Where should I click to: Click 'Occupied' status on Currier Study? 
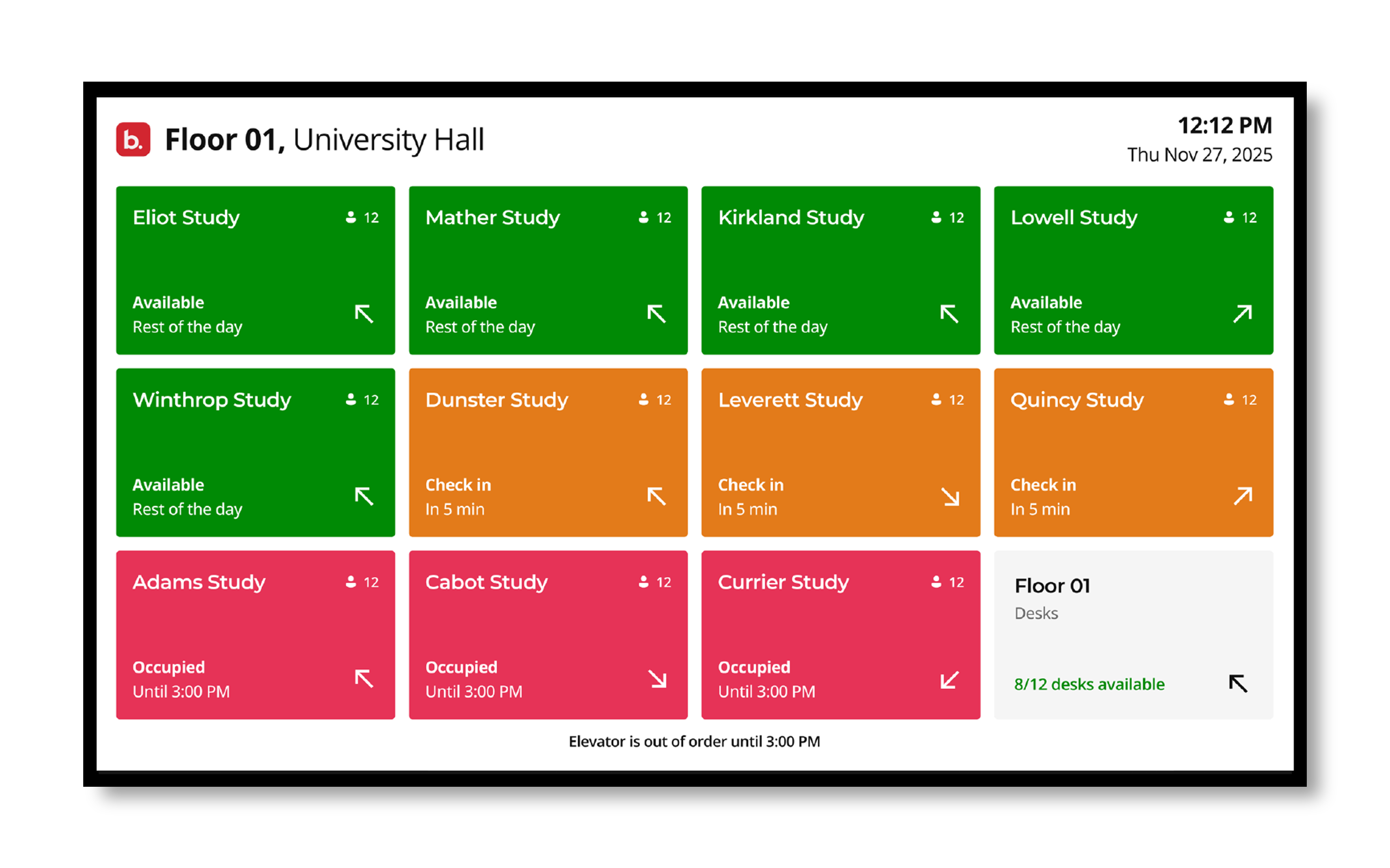pyautogui.click(x=754, y=667)
